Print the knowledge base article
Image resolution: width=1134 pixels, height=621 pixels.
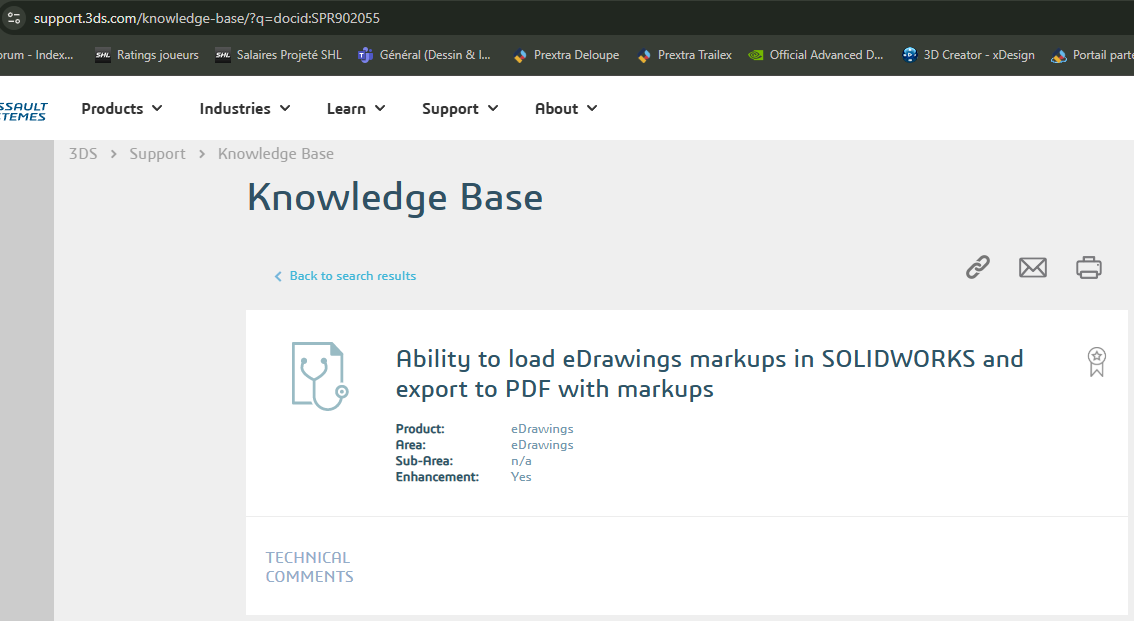(1088, 267)
